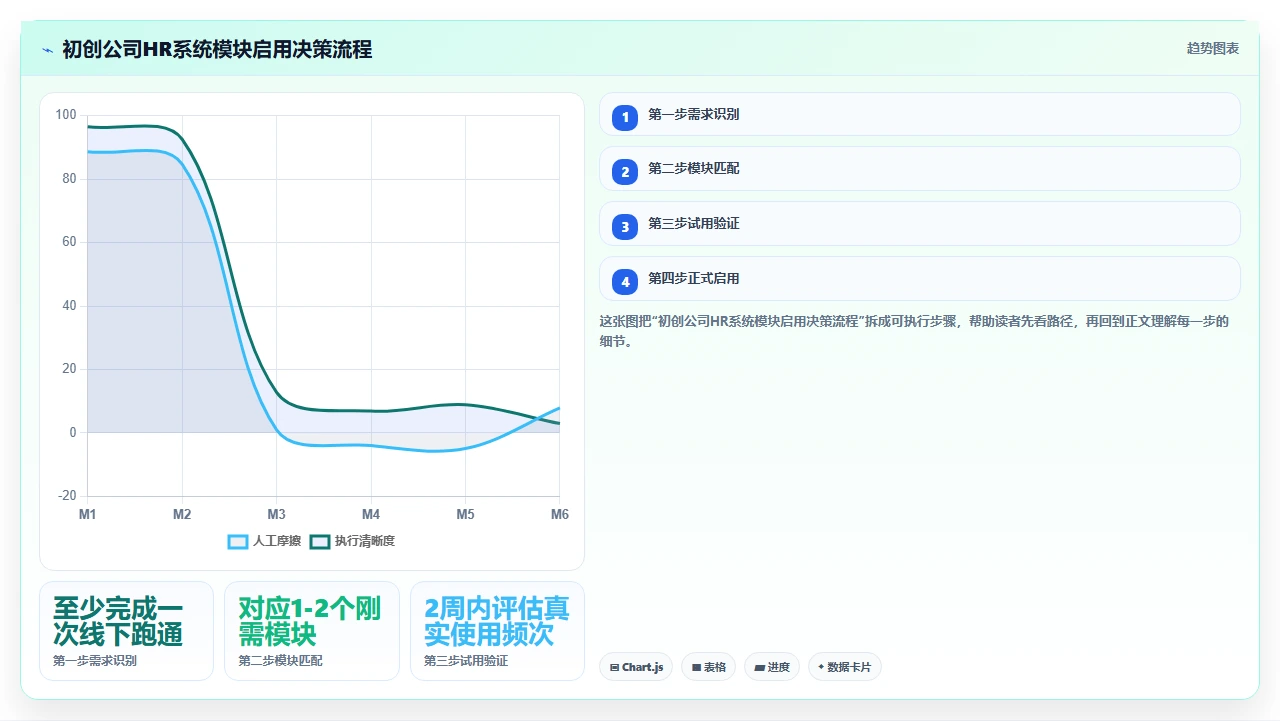Viewport: 1280px width, 721px height.
Task: Click the 趋势图表 label in header
Action: coord(1213,49)
